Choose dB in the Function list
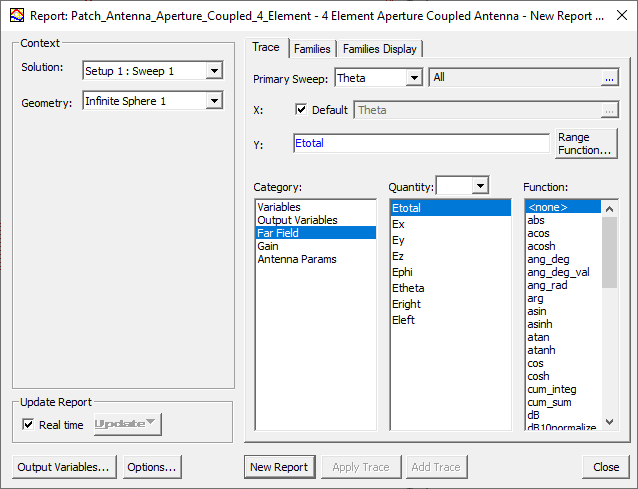638x489 pixels. pos(536,415)
